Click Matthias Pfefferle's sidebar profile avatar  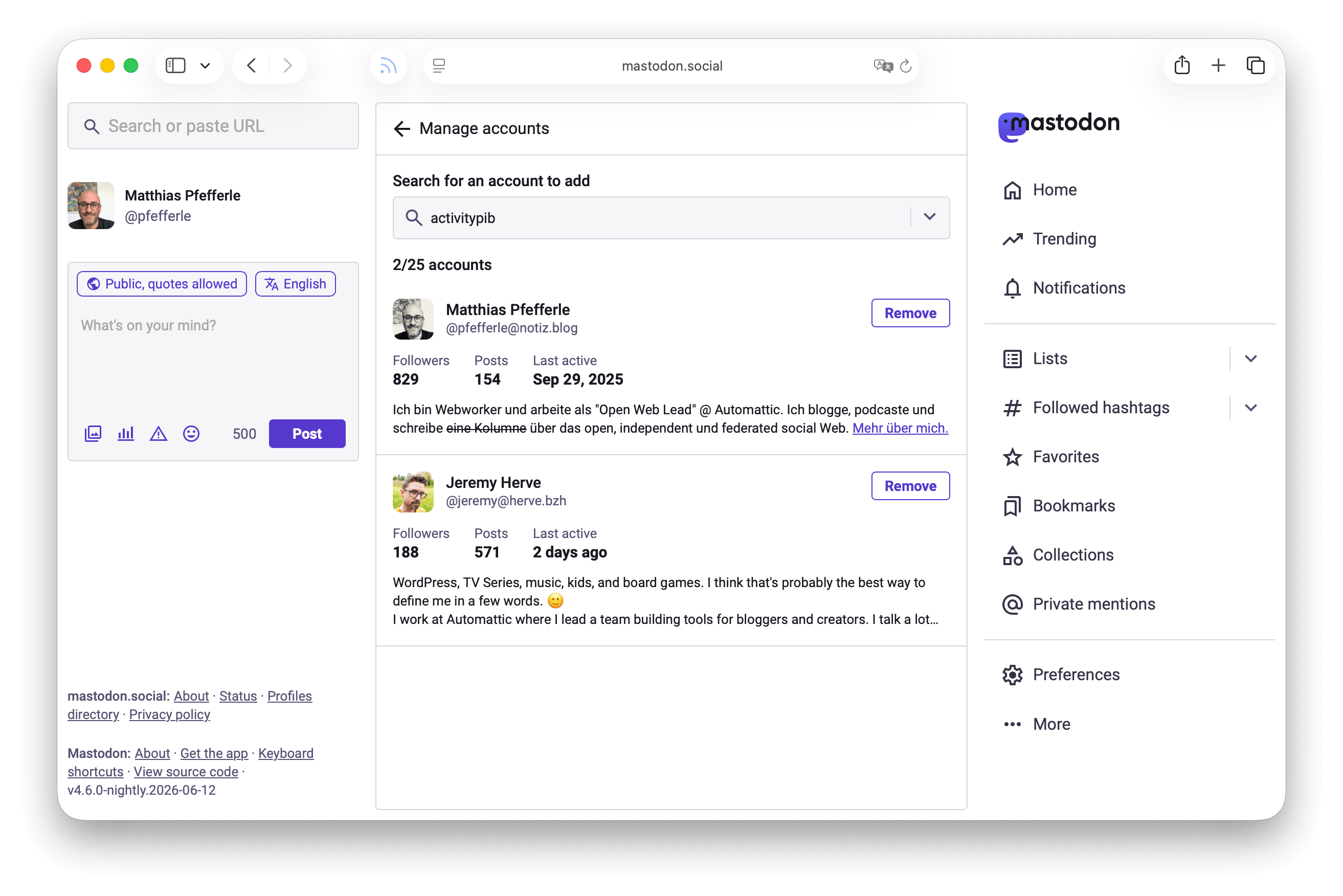[x=91, y=206]
